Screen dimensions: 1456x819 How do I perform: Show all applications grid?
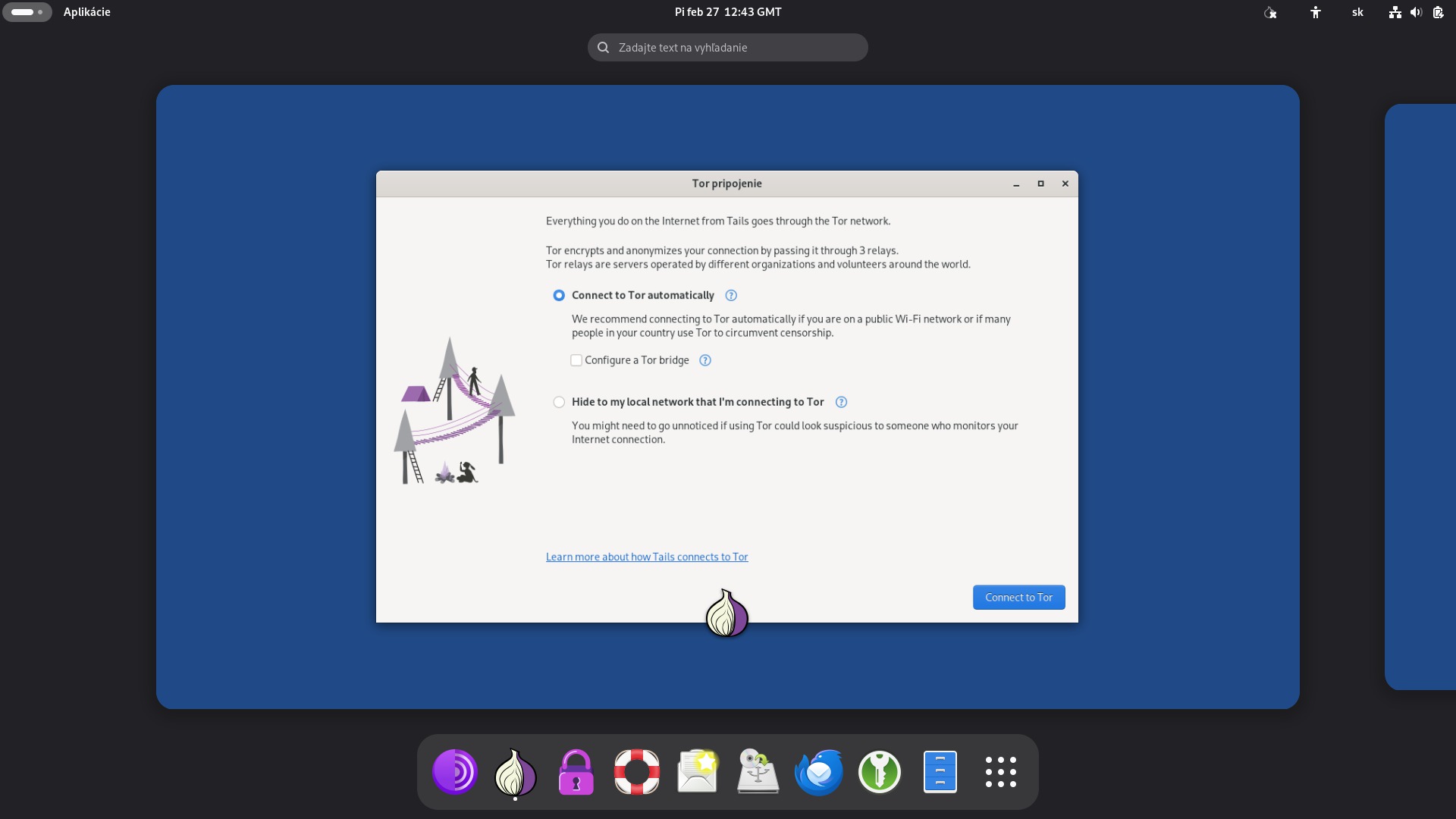coord(1000,772)
